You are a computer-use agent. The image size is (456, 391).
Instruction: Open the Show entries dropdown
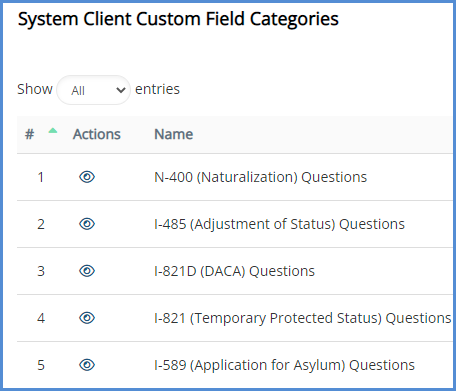coord(93,90)
